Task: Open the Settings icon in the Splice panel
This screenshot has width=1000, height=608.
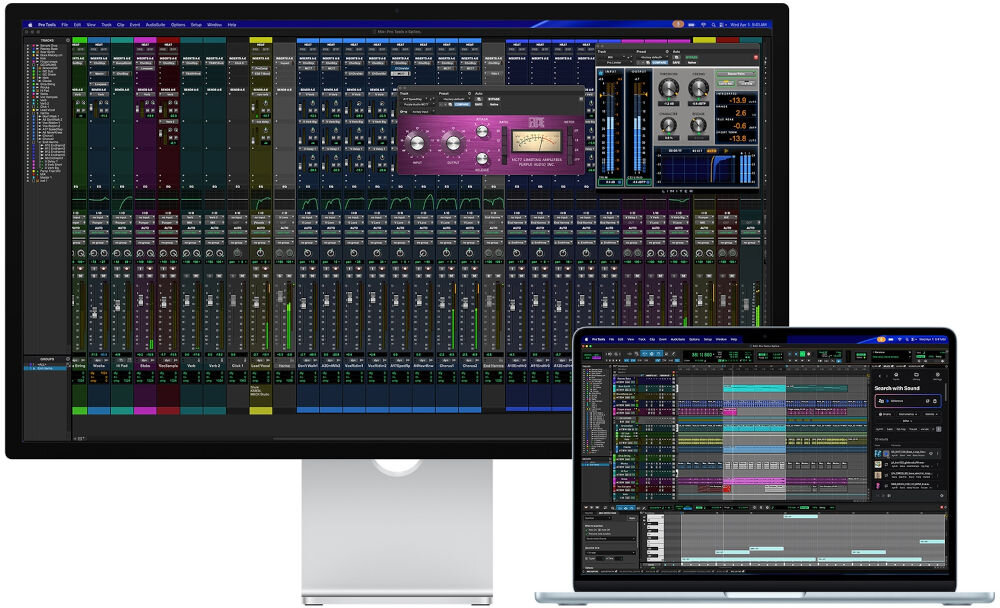Action: point(937,373)
